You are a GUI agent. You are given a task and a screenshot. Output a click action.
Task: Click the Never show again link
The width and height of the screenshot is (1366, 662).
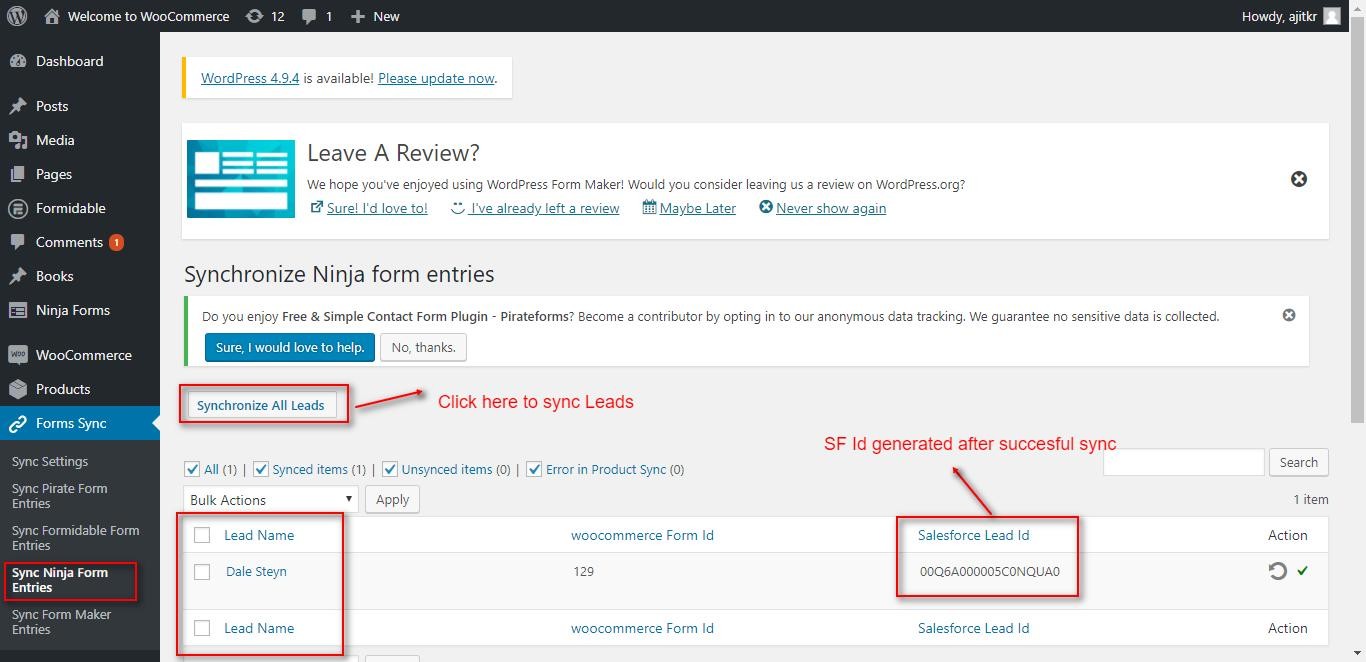click(x=831, y=208)
